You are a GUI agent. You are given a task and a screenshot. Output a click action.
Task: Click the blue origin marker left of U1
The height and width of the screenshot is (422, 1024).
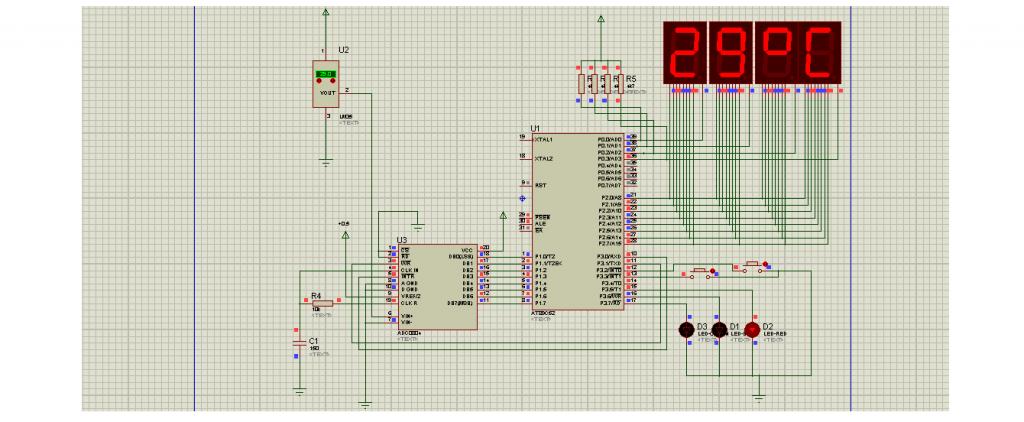pyautogui.click(x=522, y=198)
